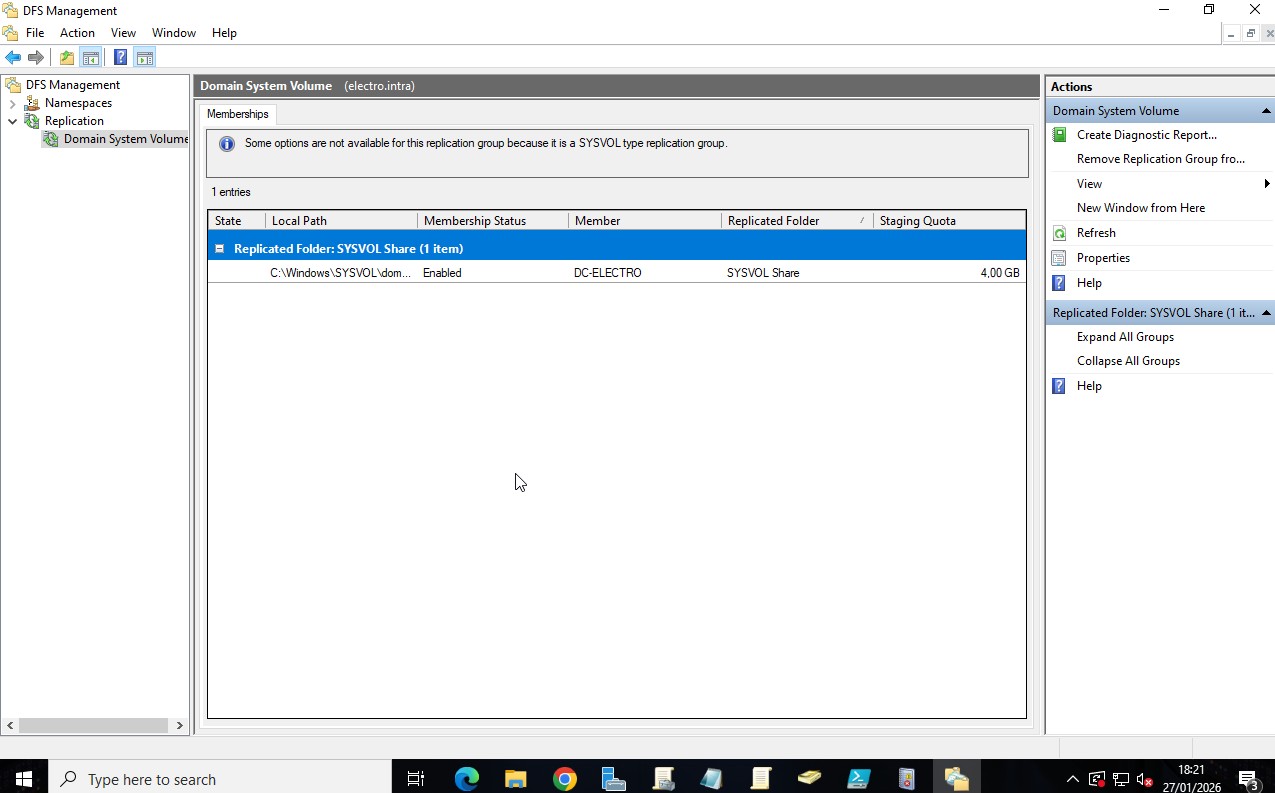
Task: Click Remove Replication Group action
Action: pyautogui.click(x=1160, y=159)
